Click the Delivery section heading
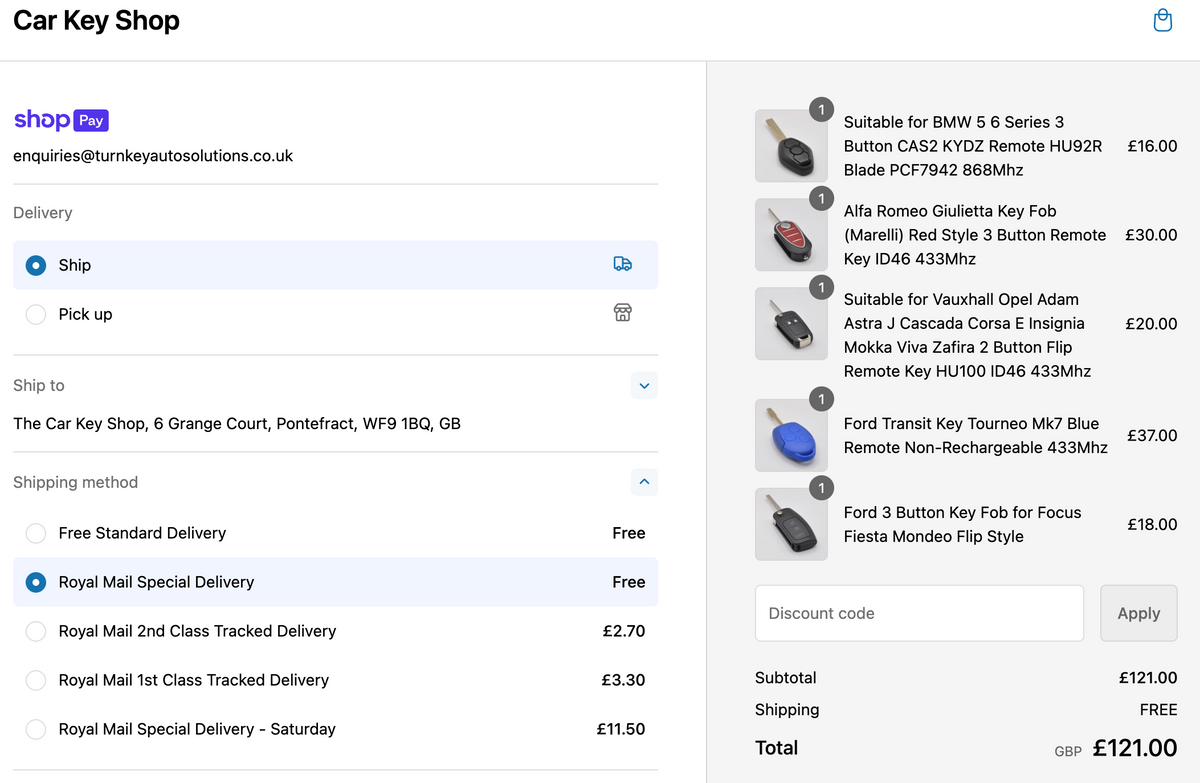 pos(43,213)
